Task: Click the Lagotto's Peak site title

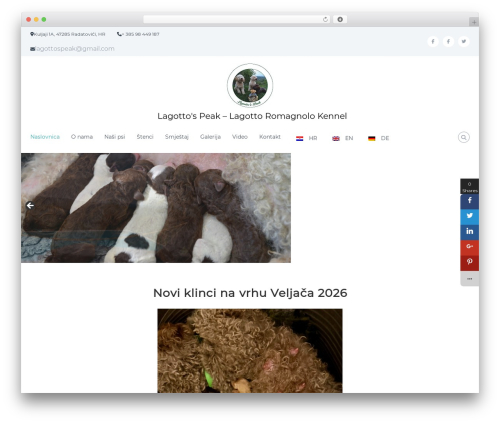Action: (x=252, y=116)
